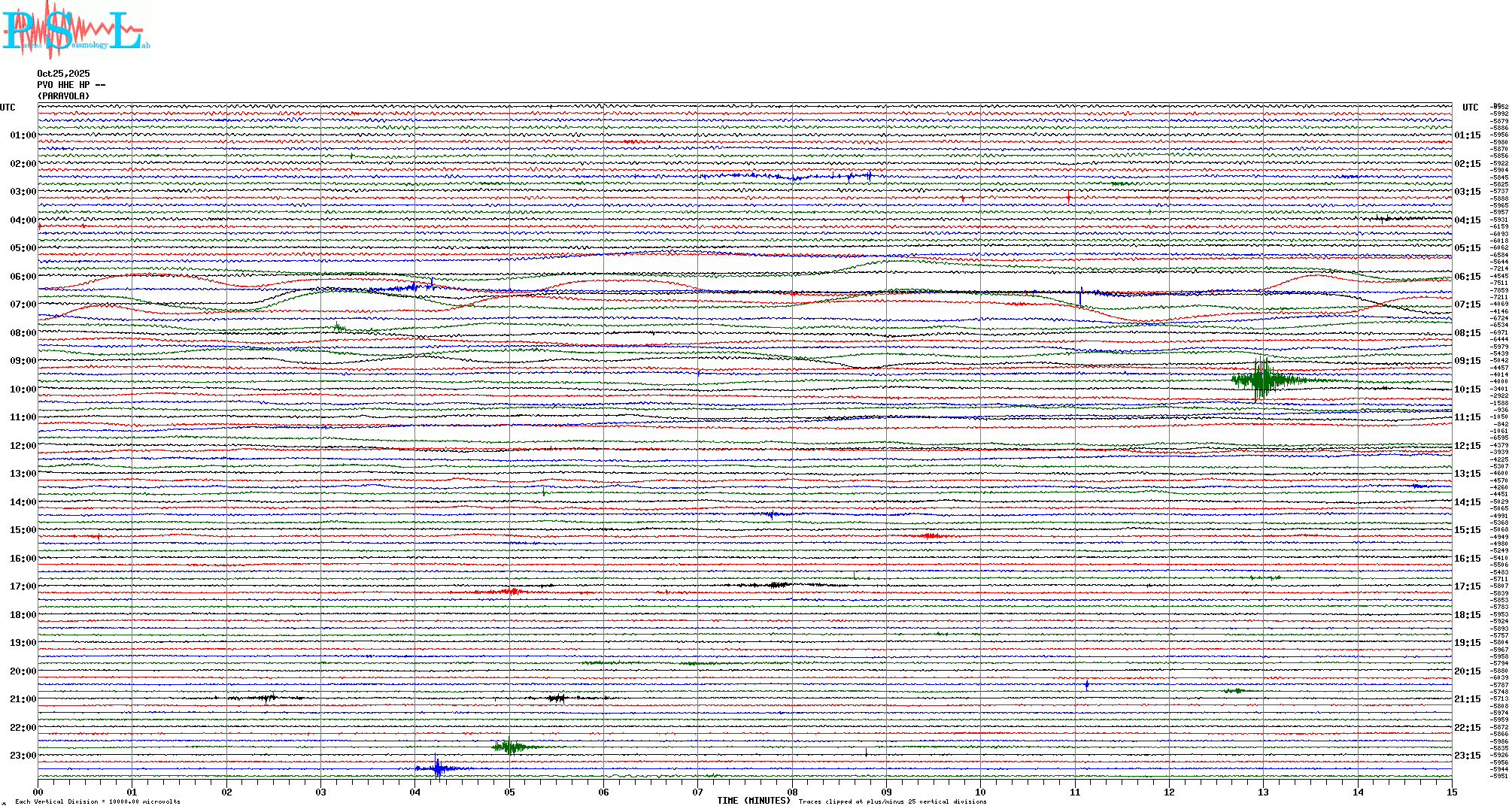Click the PSL Seismology Lab logo

(75, 30)
